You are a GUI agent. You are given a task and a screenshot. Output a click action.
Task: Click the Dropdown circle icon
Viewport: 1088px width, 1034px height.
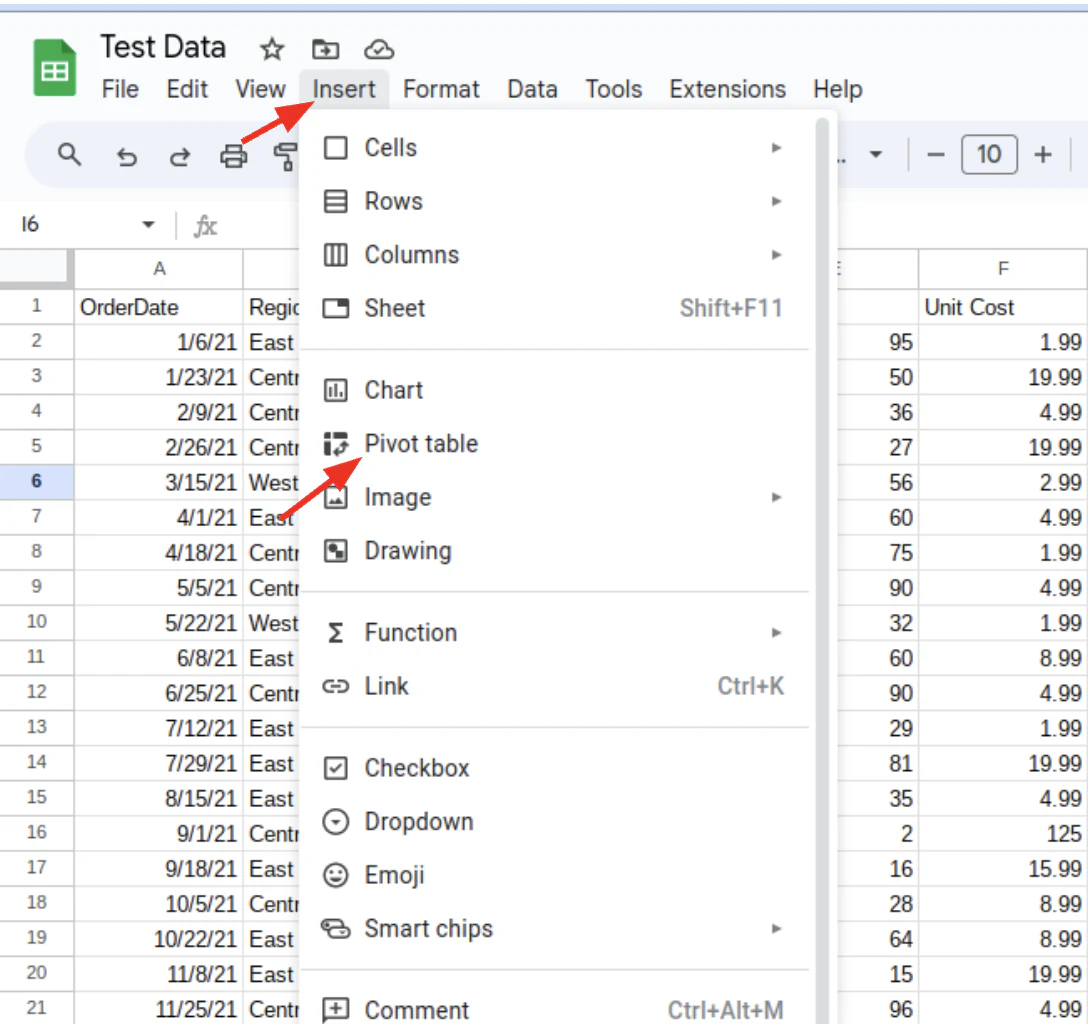click(336, 822)
